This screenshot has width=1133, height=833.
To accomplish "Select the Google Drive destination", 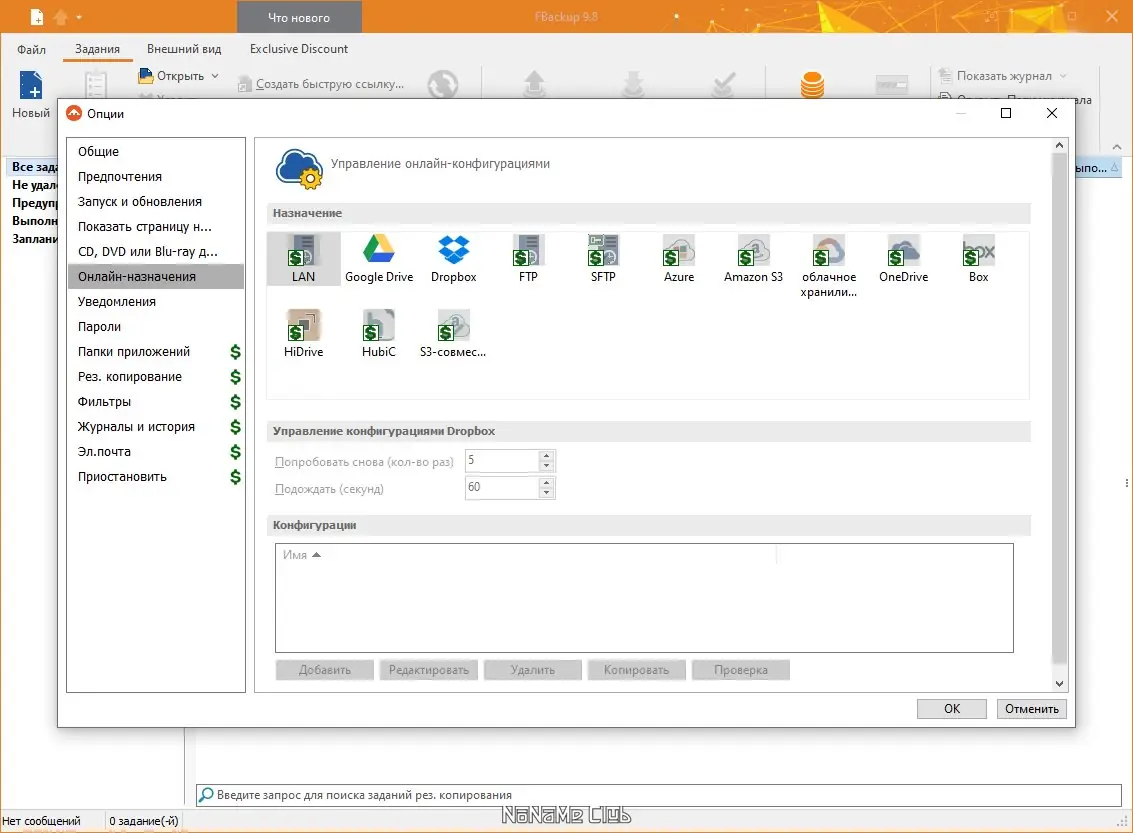I will pos(379,259).
